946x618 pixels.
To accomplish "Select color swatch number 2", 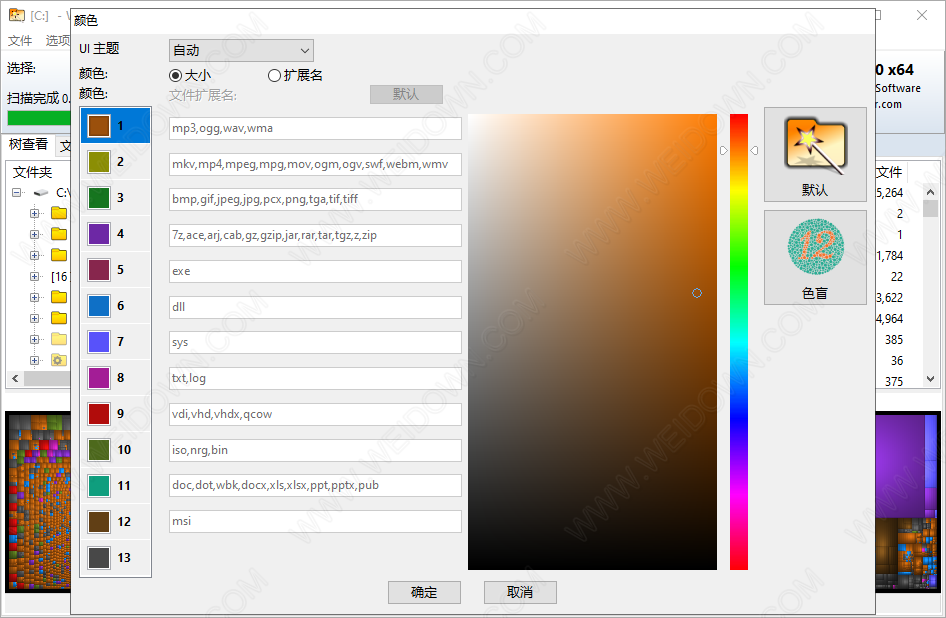I will tap(99, 162).
